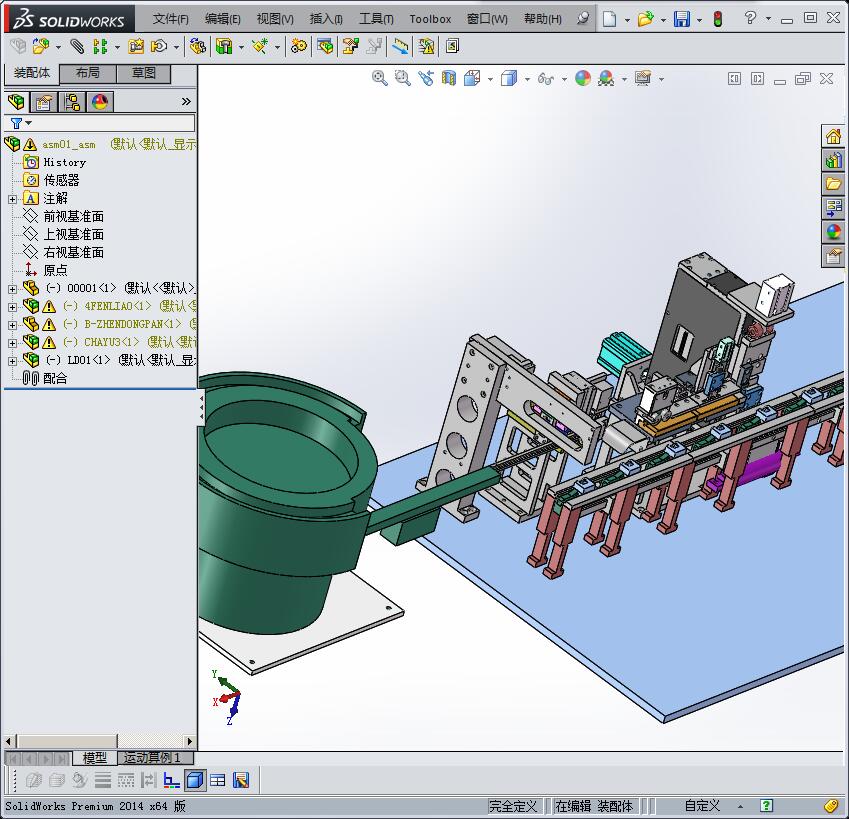Open the Open file dropdown arrow
The width and height of the screenshot is (849, 819).
(663, 19)
